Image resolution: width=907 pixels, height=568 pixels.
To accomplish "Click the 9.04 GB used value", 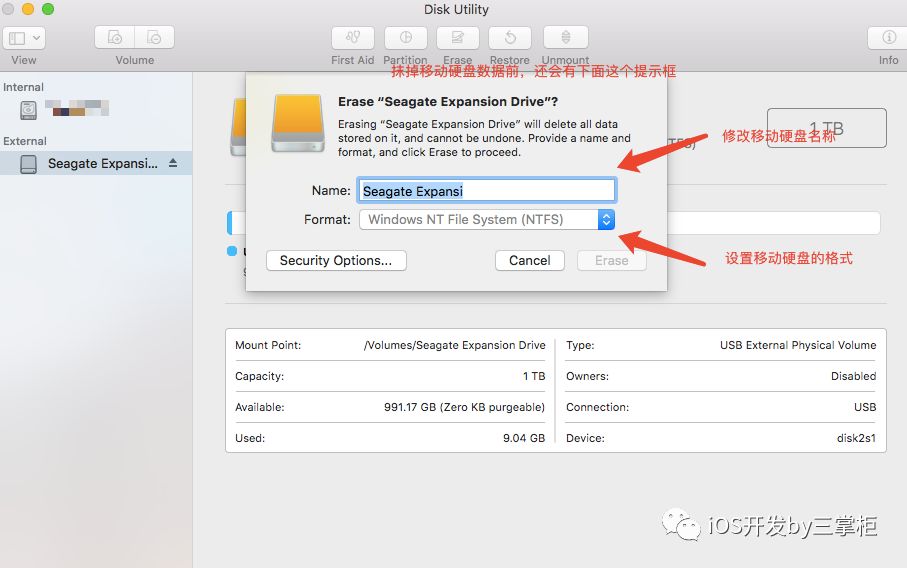I will click(523, 438).
